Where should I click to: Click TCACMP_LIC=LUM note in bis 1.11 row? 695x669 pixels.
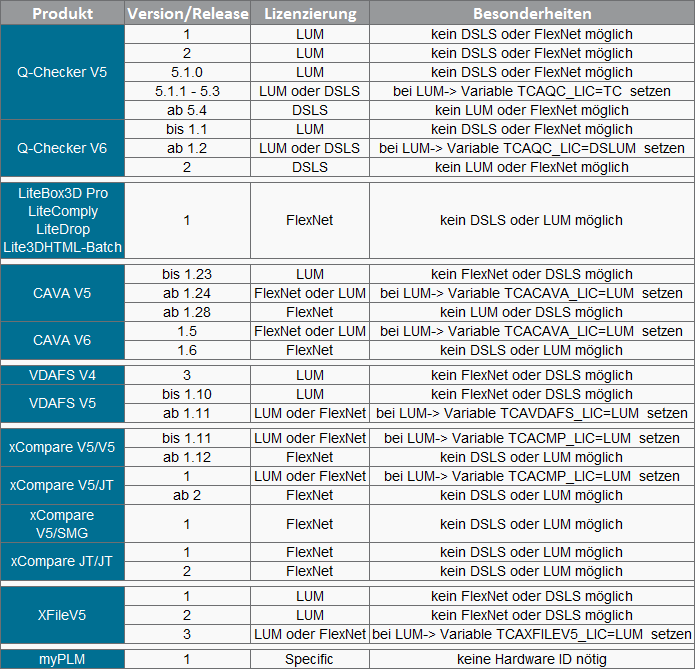pos(532,438)
